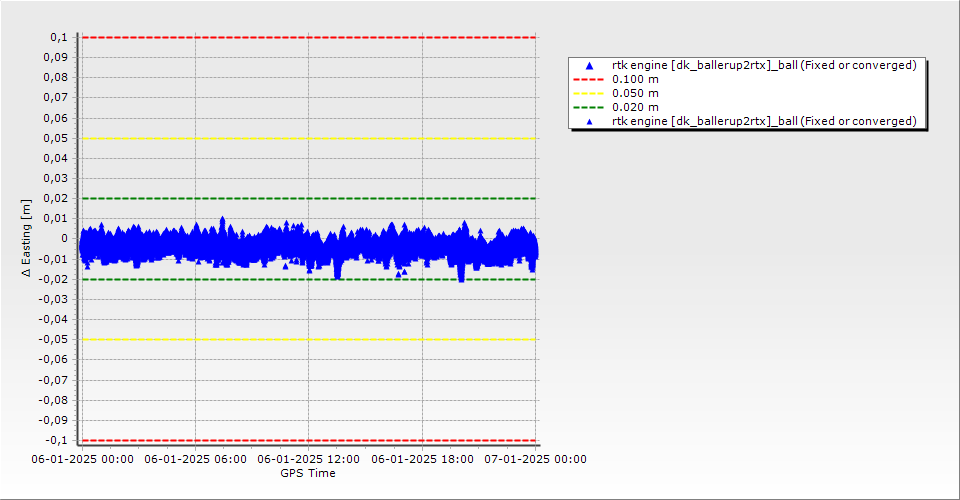
Task: Select the yellow dashed 0.050 m legend line
Action: [588, 94]
